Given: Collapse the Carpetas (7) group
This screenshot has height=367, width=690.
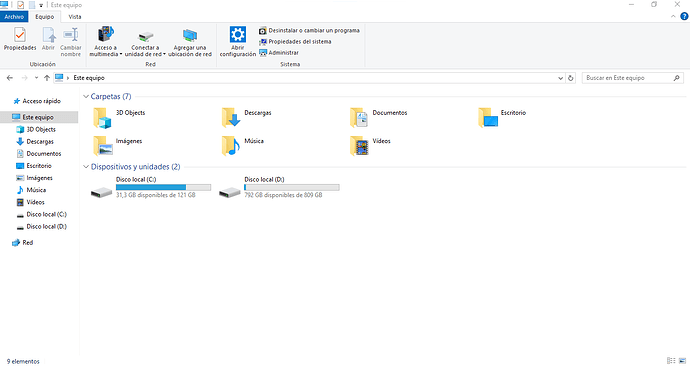Looking at the screenshot, I should 86,96.
